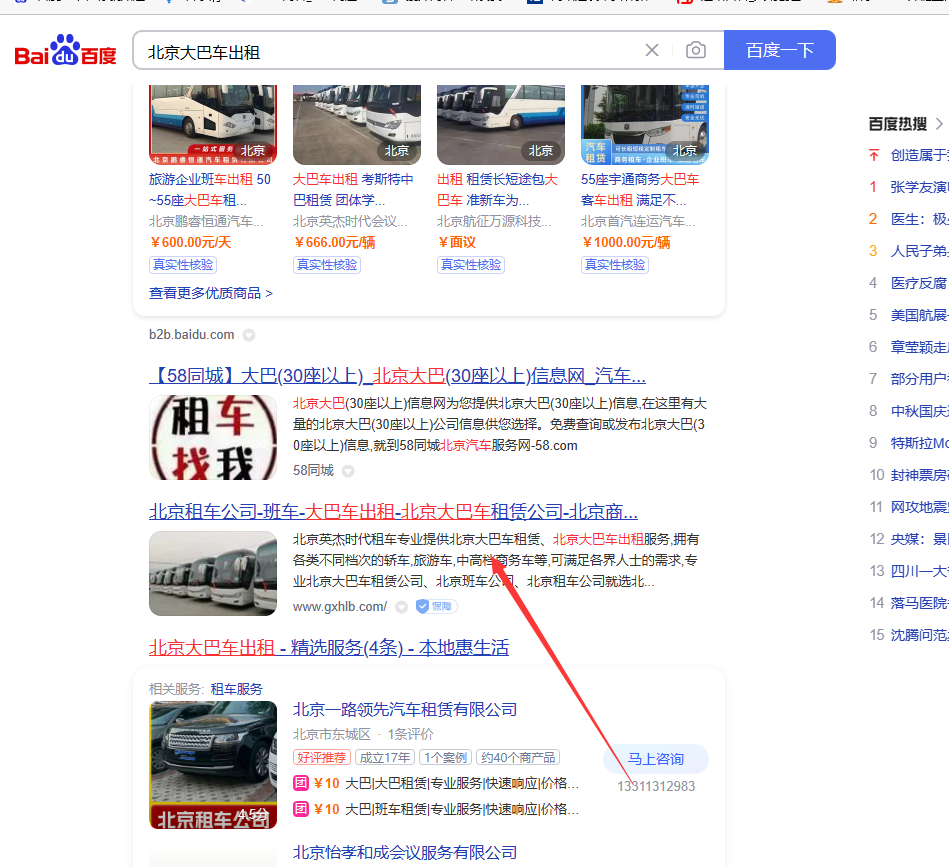Click the 马上咨询 button
Image resolution: width=949 pixels, height=867 pixels.
click(656, 759)
